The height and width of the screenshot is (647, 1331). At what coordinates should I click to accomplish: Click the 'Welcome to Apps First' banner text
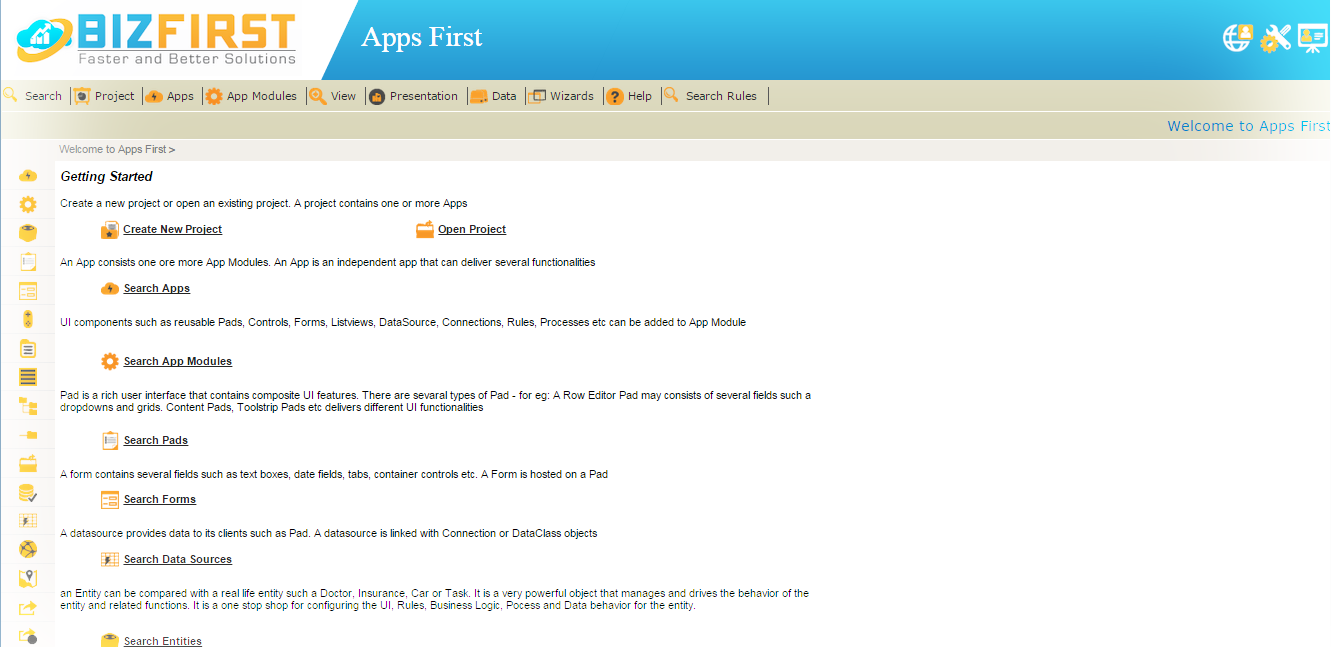tap(1249, 126)
